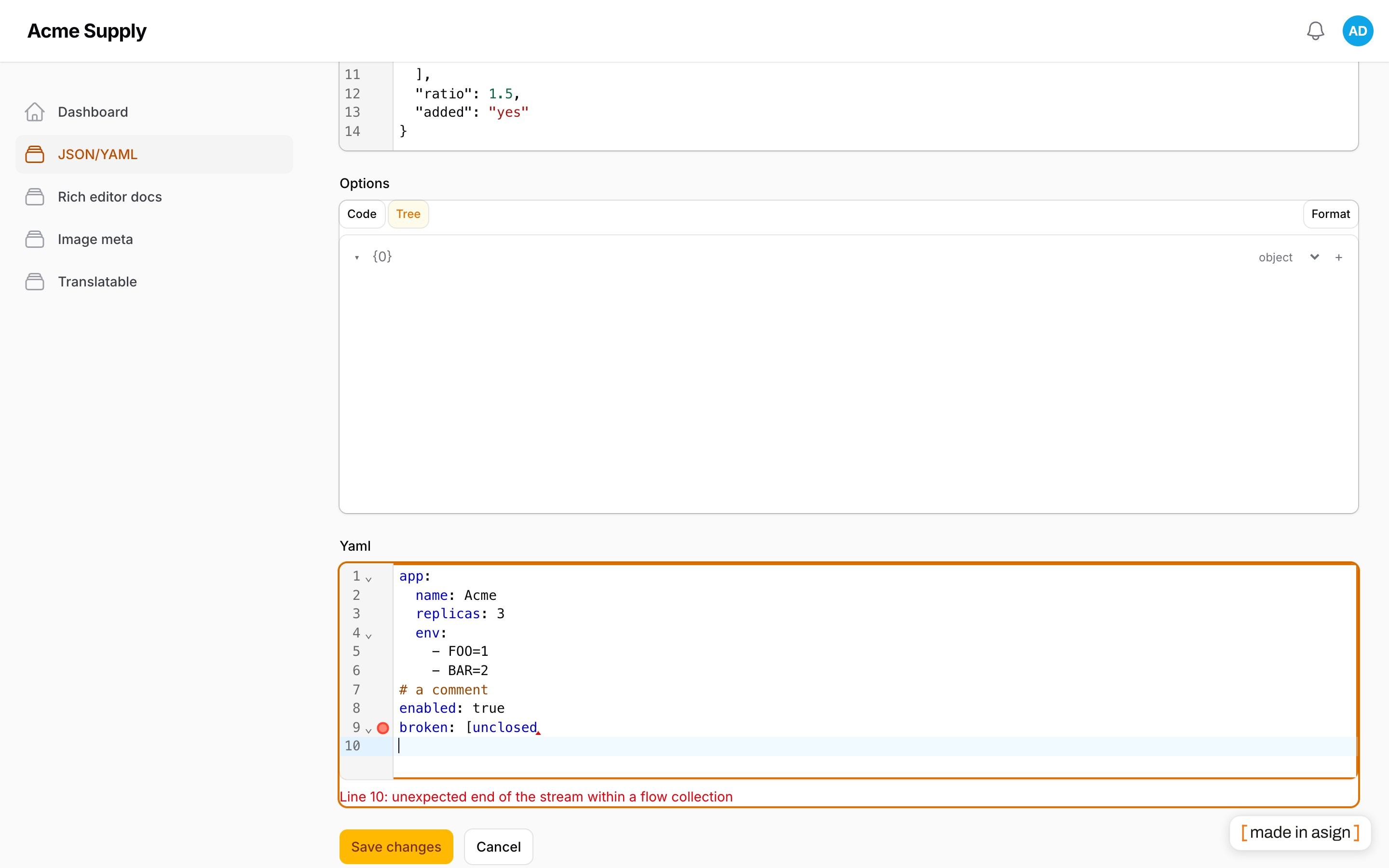Viewport: 1389px width, 868px height.
Task: Open the AD user avatar menu
Action: click(x=1358, y=31)
